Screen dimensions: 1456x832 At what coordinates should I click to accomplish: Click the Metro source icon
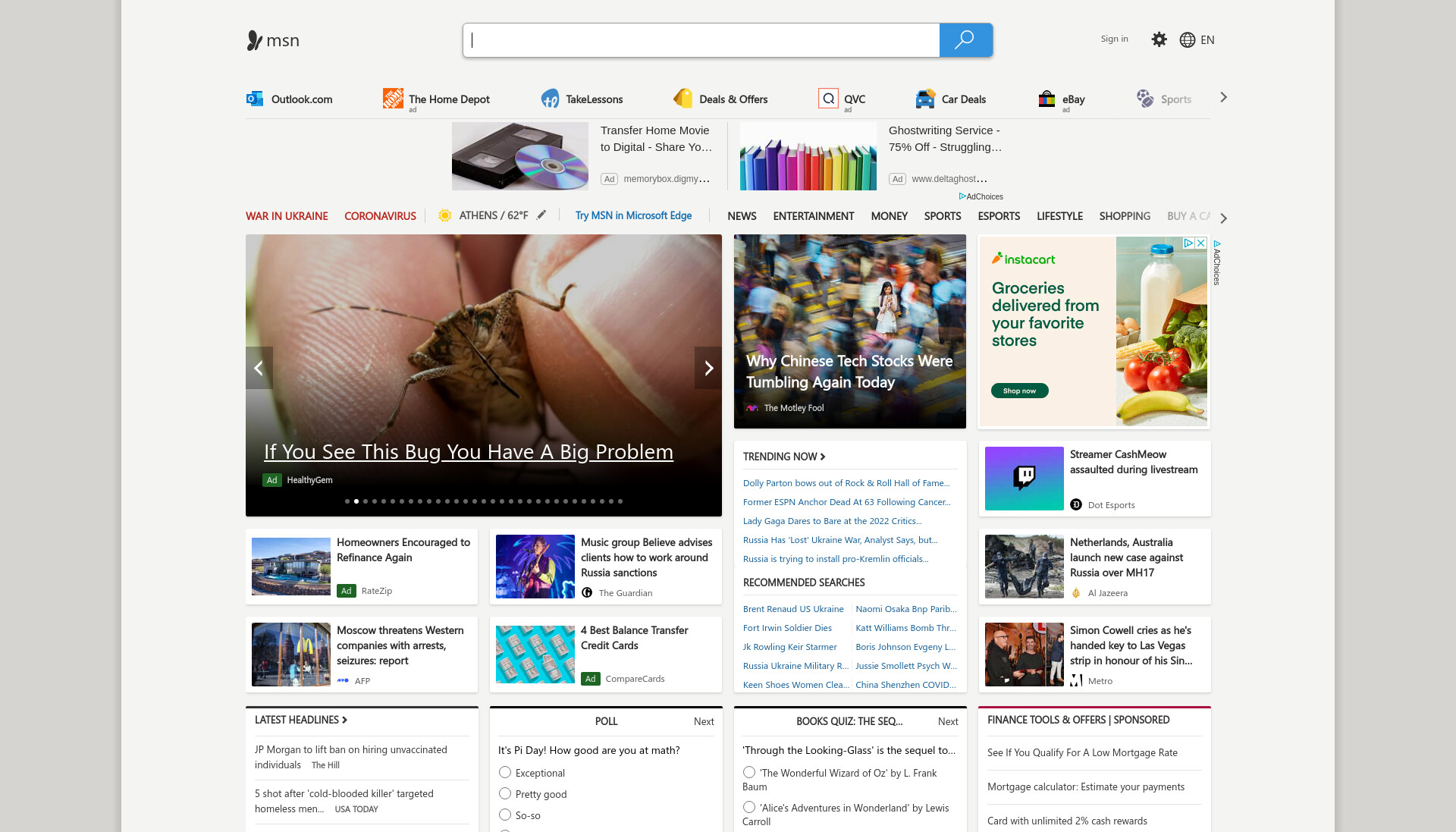1076,680
